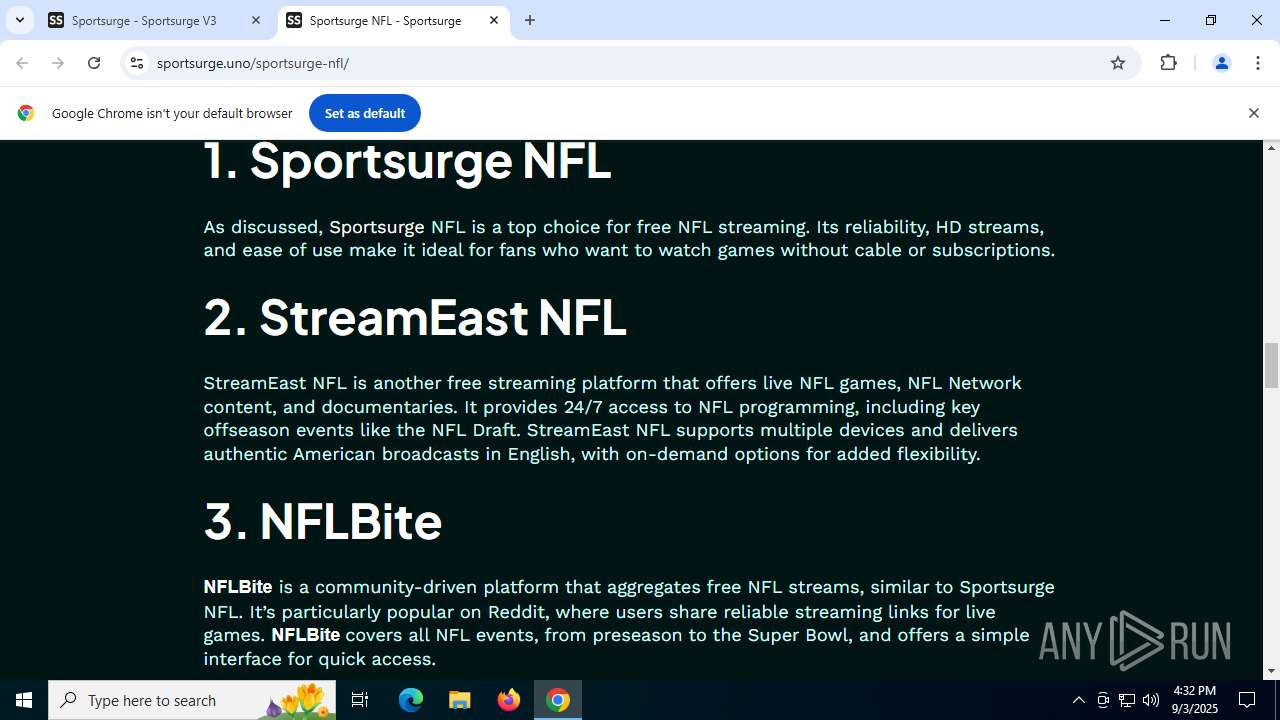The image size is (1280, 720).
Task: Open network status tray icon
Action: tap(1127, 700)
